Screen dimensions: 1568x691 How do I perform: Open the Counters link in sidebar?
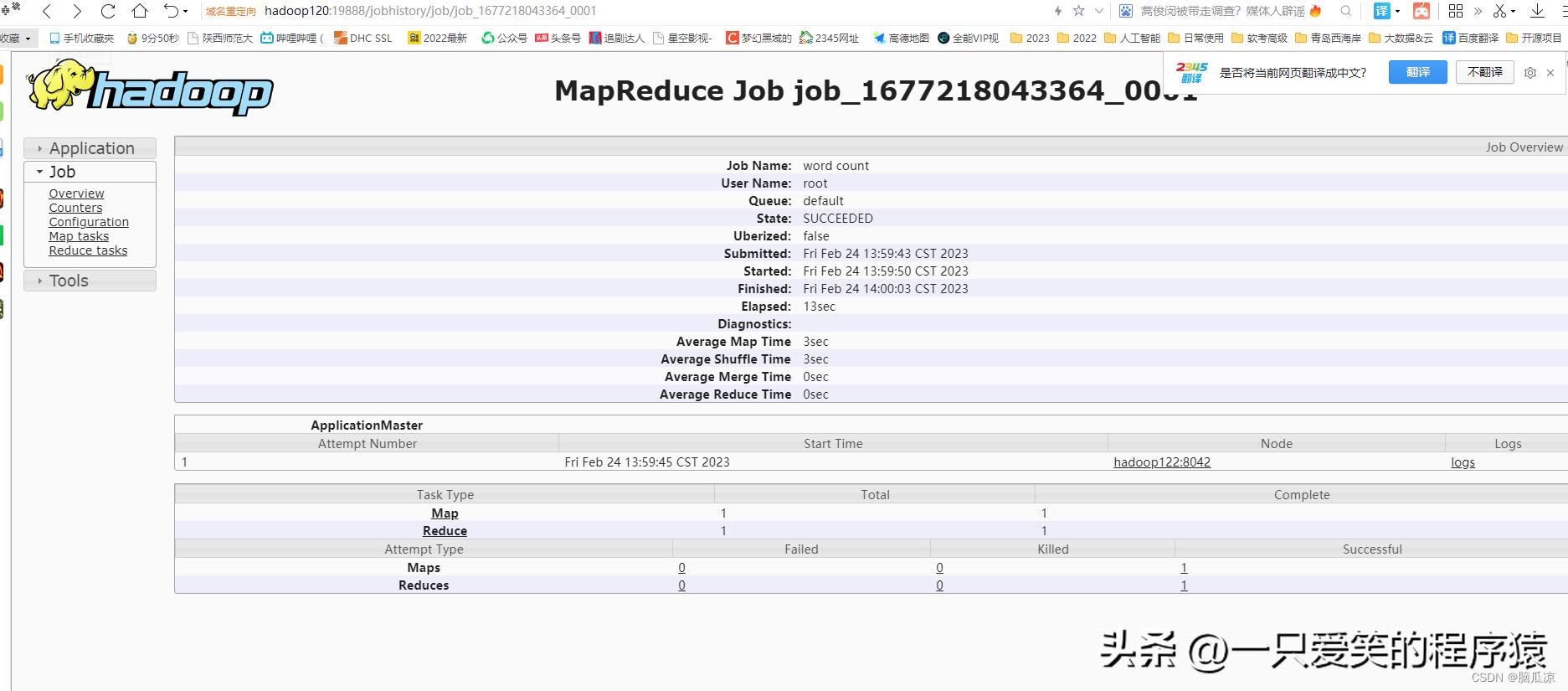75,208
